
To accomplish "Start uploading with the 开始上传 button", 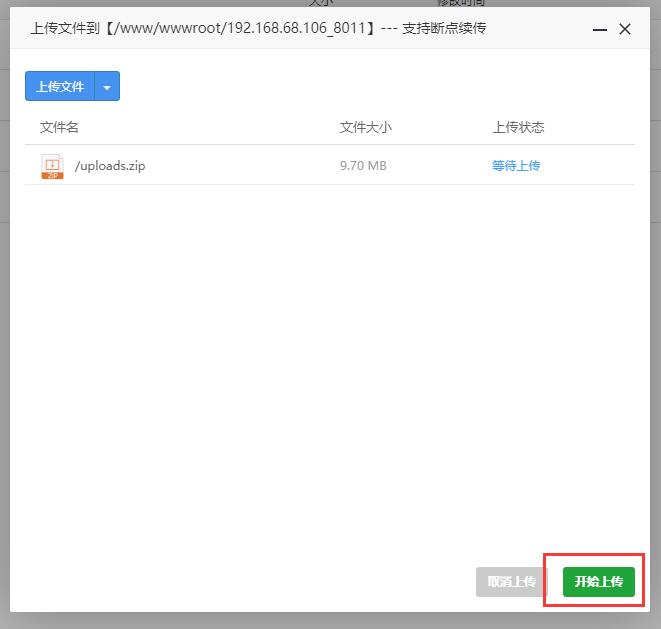I will tap(599, 582).
